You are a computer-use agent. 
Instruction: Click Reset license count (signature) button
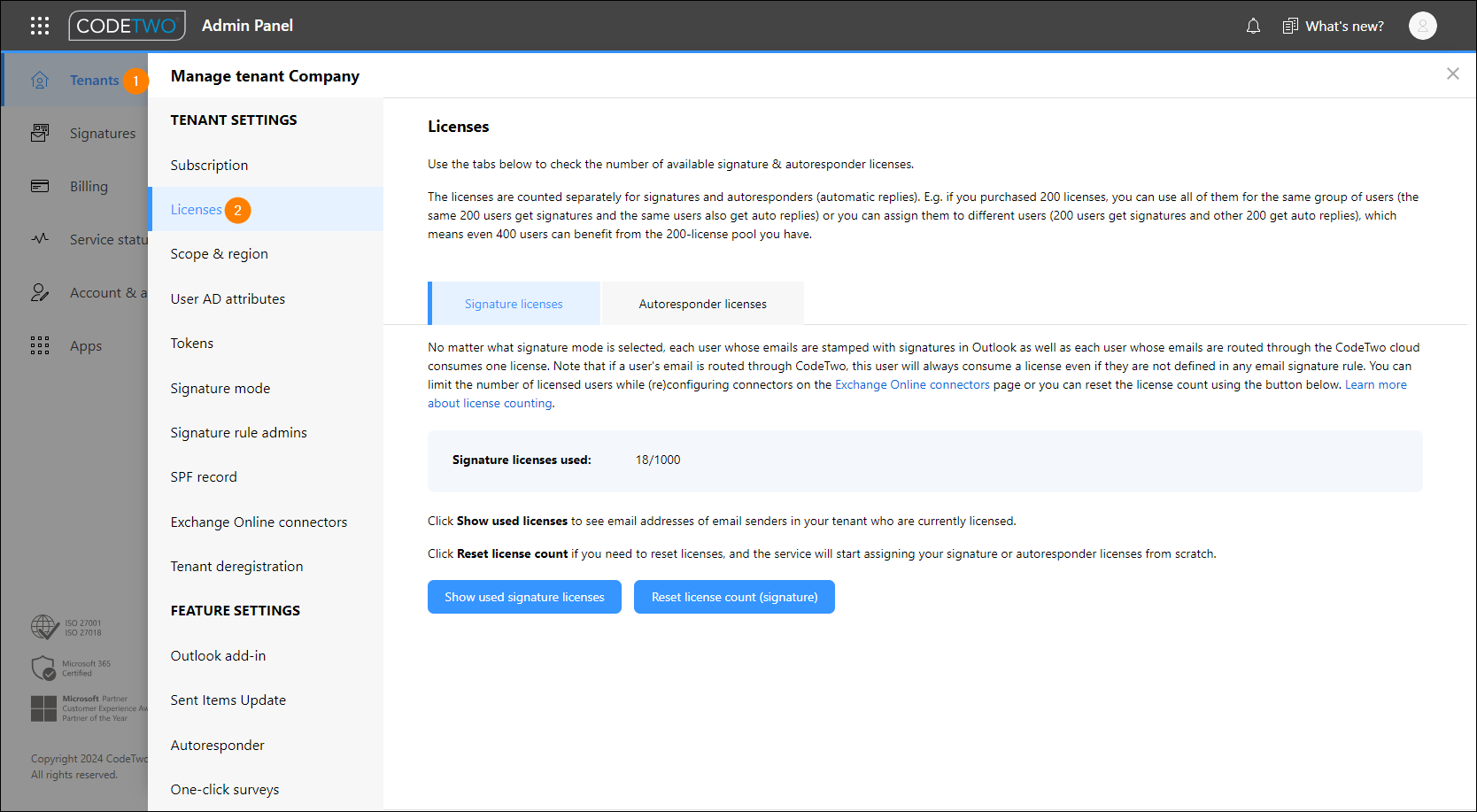(x=734, y=597)
